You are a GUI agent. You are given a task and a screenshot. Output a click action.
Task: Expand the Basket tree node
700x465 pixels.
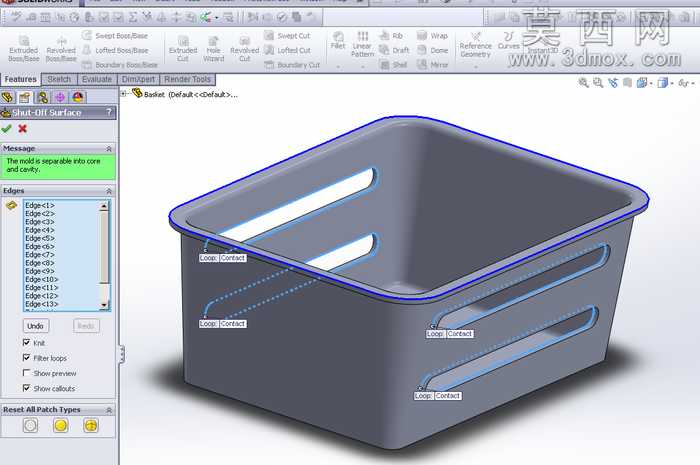click(x=124, y=94)
